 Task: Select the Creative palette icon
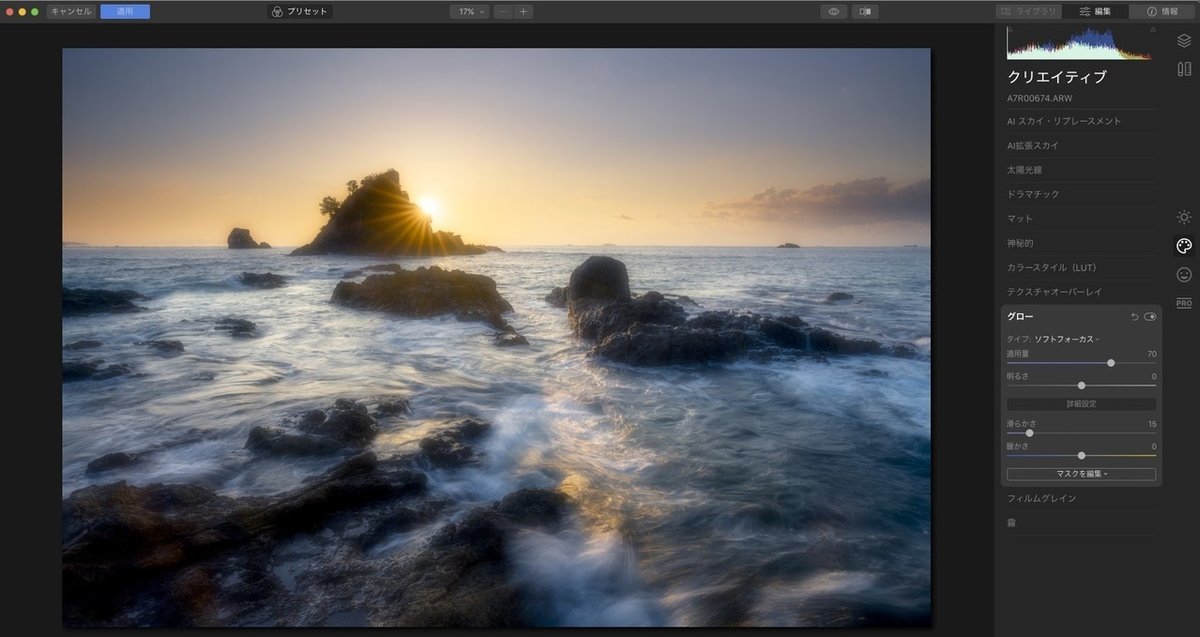(1184, 246)
